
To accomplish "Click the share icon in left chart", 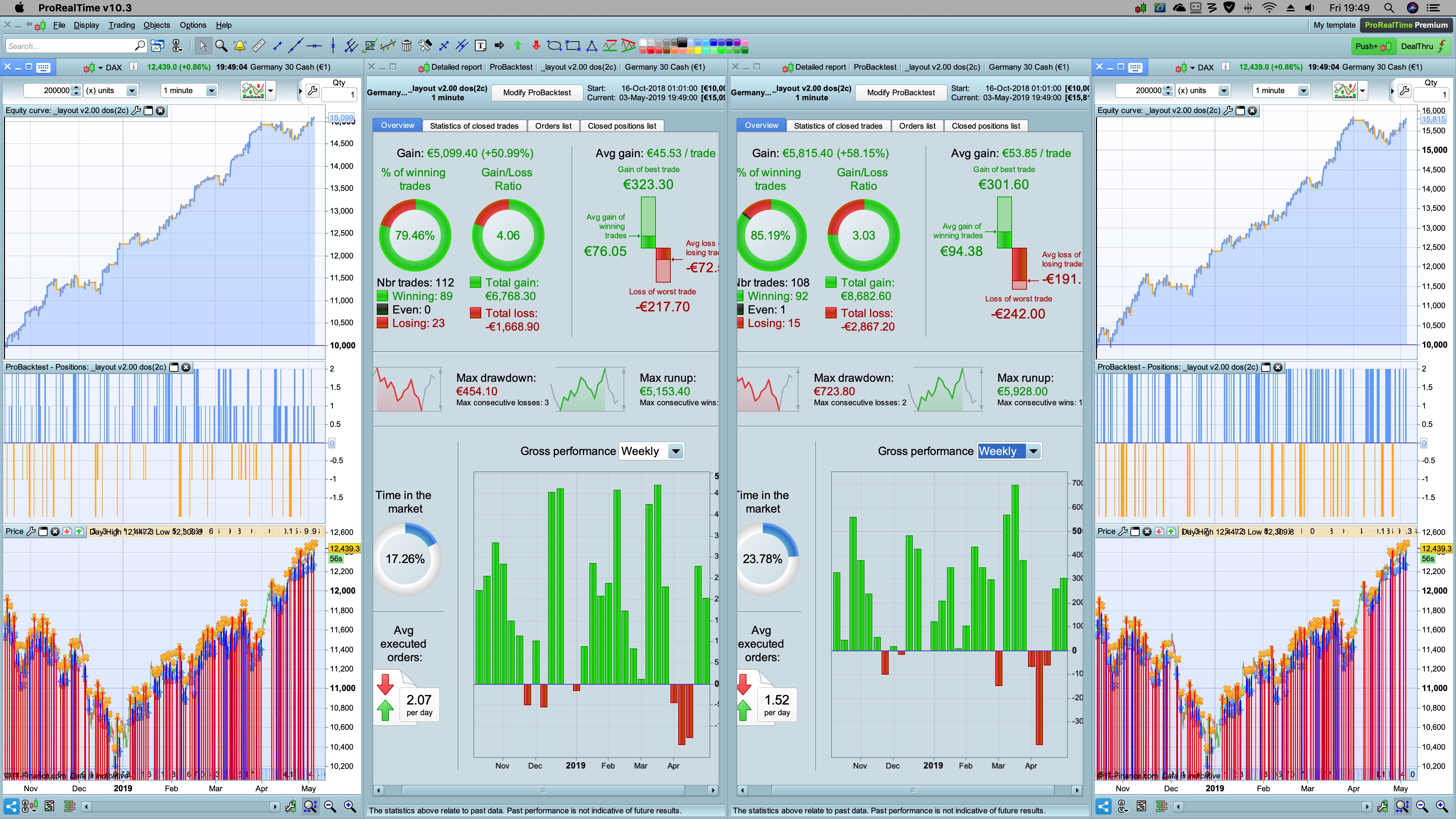I will tap(11, 807).
